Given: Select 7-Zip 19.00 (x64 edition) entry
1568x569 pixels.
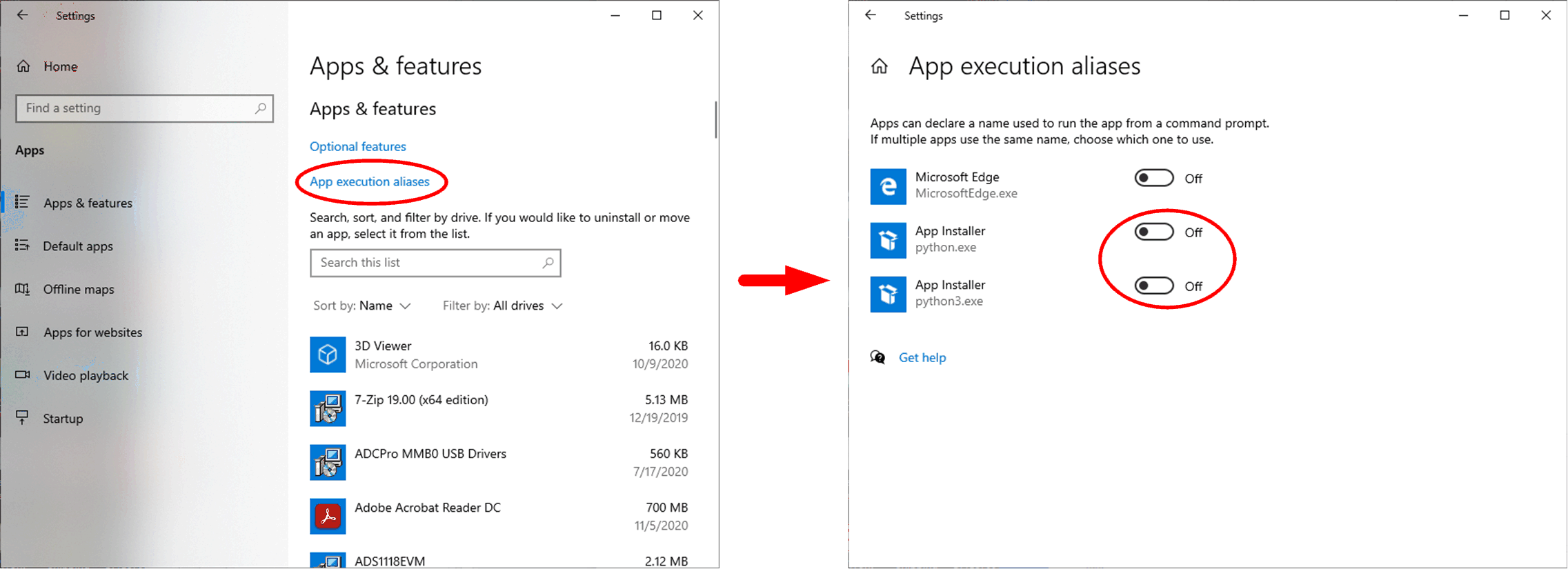Looking at the screenshot, I should point(499,408).
